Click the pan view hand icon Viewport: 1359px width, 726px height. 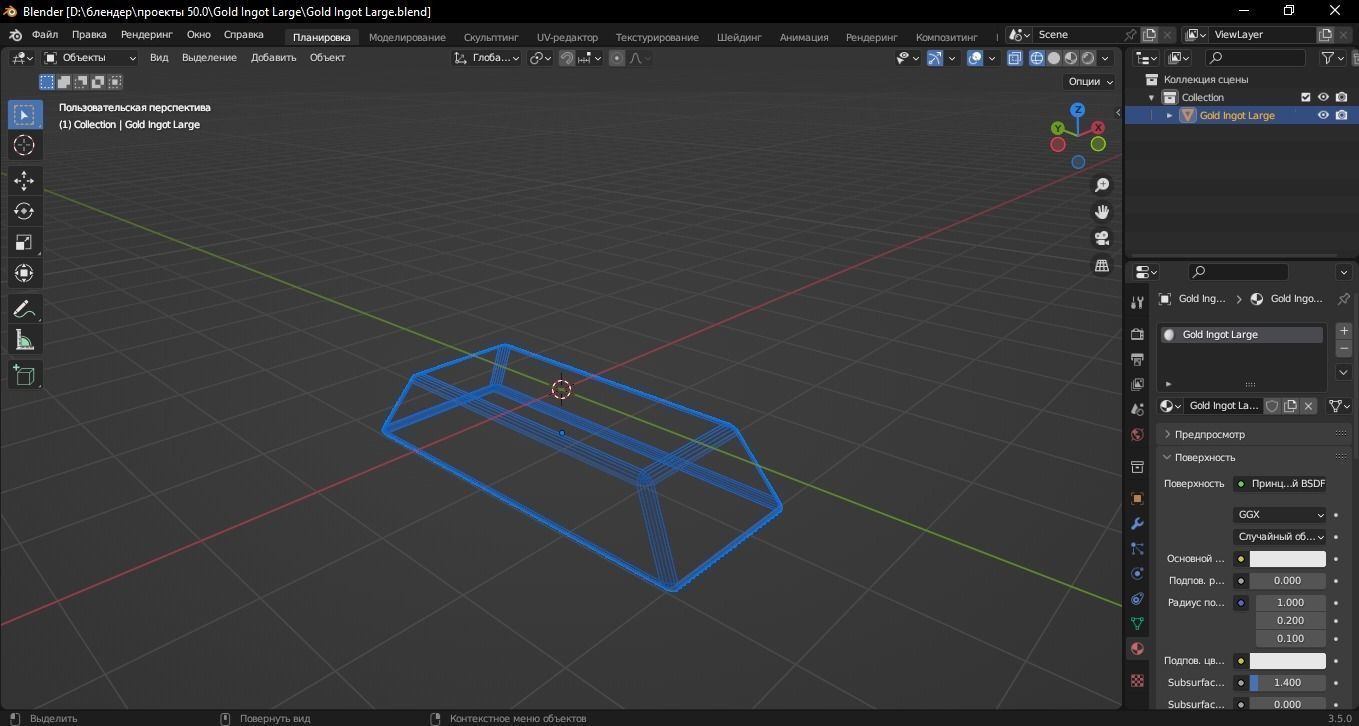tap(1102, 212)
